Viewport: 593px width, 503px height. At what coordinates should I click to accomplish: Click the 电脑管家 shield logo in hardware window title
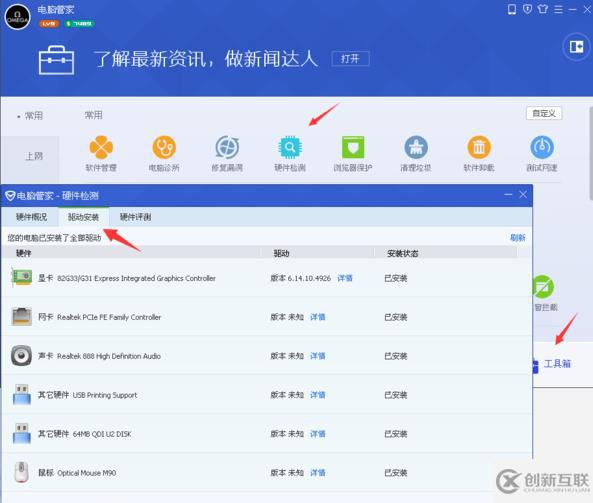pos(10,196)
